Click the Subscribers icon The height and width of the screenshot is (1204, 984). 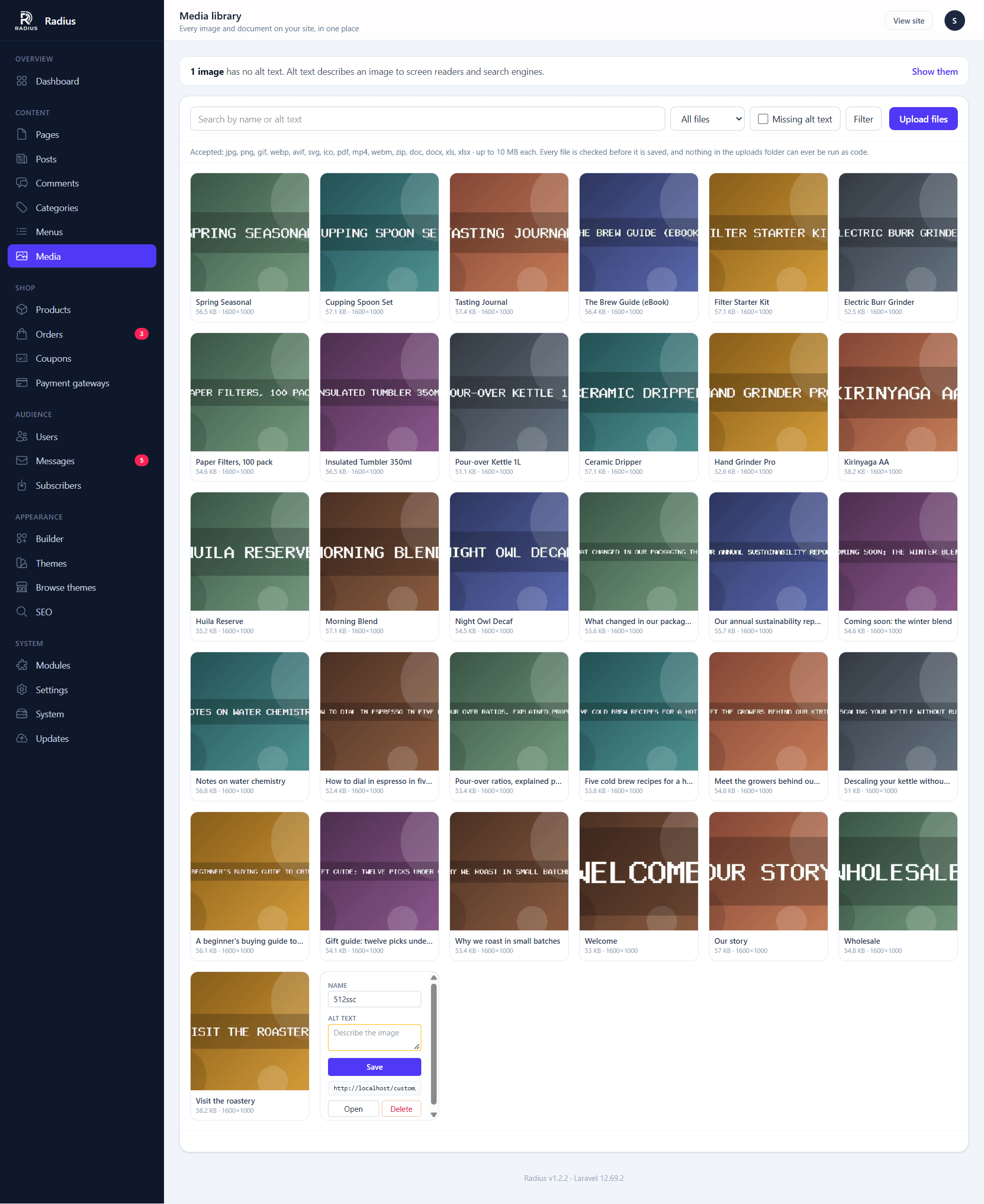point(22,485)
